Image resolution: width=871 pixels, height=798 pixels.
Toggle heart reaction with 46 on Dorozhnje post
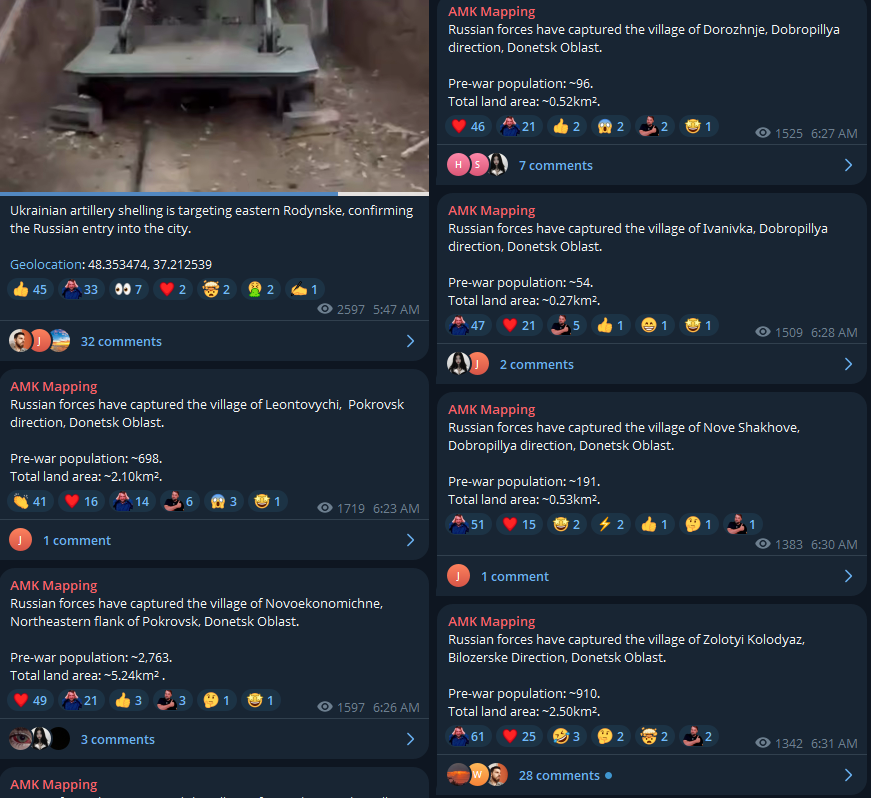[468, 127]
